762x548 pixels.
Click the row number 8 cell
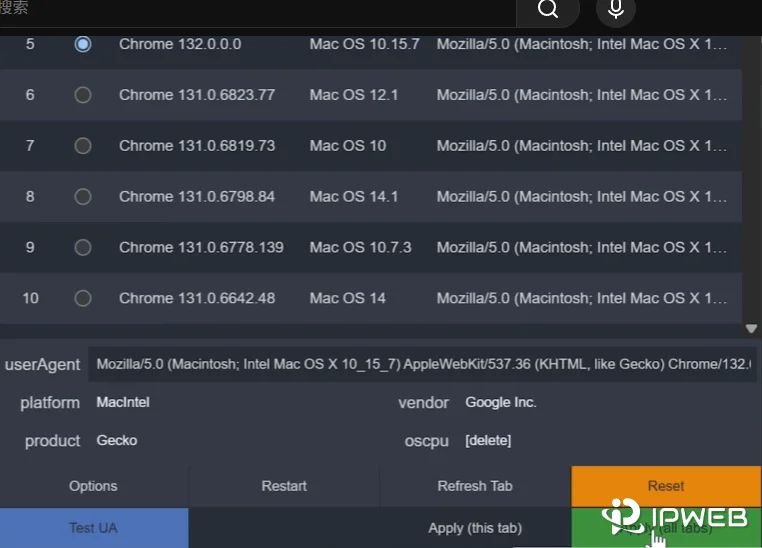30,197
